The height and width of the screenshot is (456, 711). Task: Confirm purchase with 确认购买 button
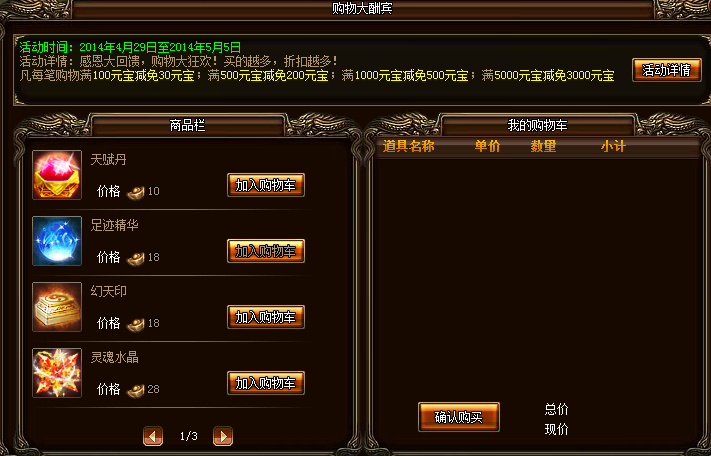[459, 417]
